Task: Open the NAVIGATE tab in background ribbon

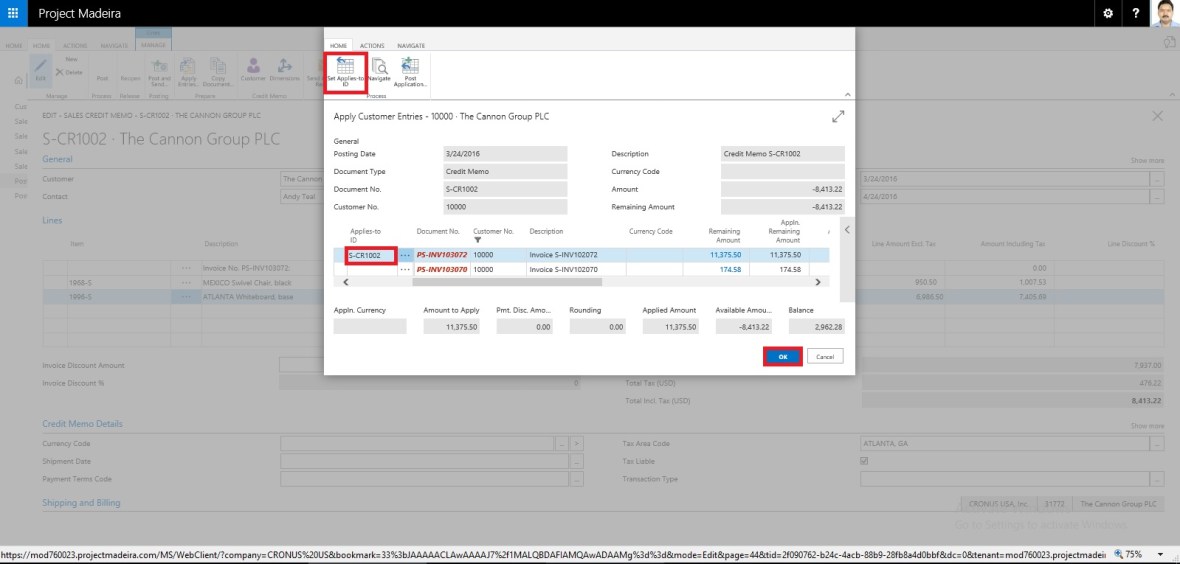Action: [114, 46]
